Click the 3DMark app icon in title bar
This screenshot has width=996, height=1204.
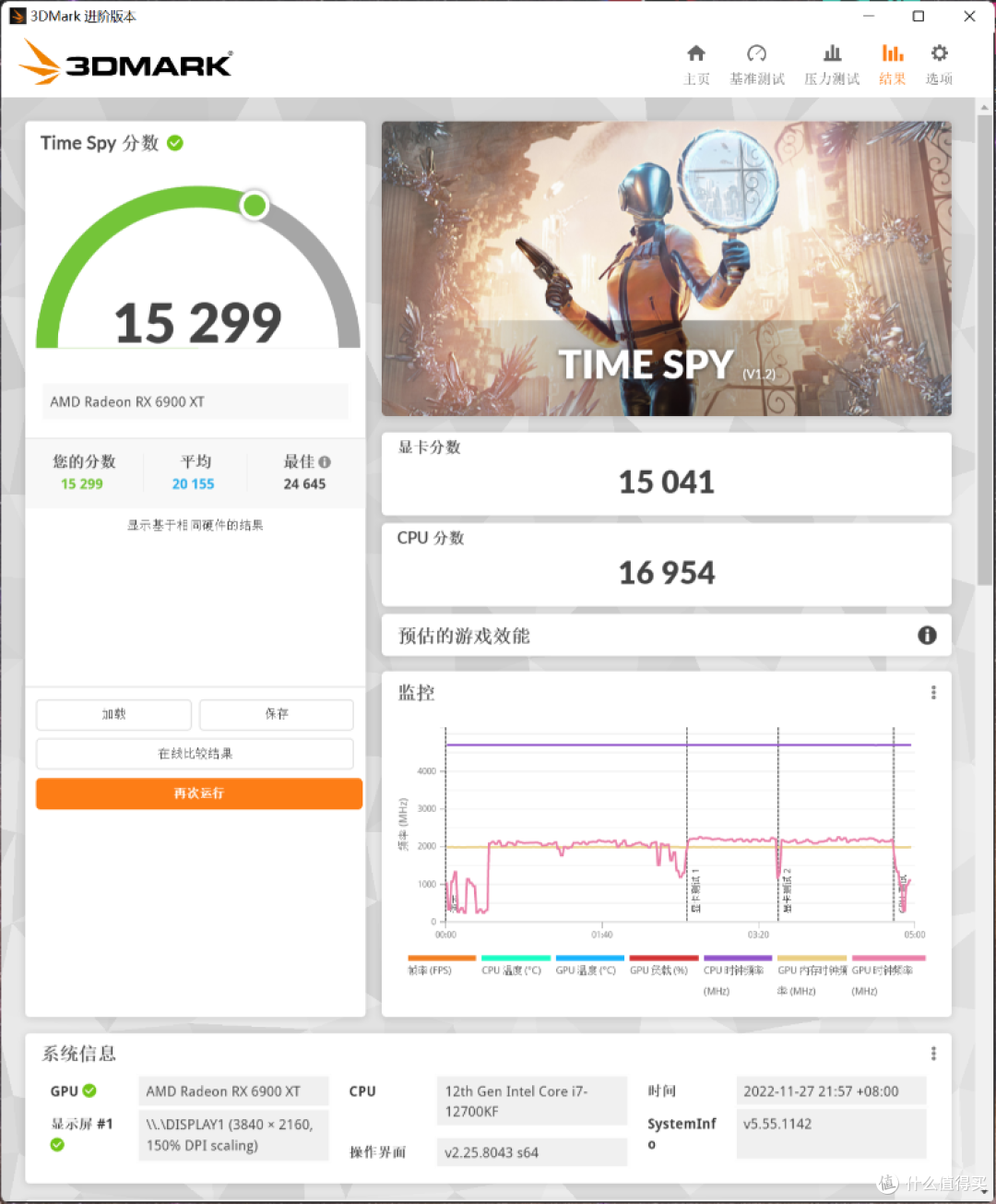(x=18, y=16)
